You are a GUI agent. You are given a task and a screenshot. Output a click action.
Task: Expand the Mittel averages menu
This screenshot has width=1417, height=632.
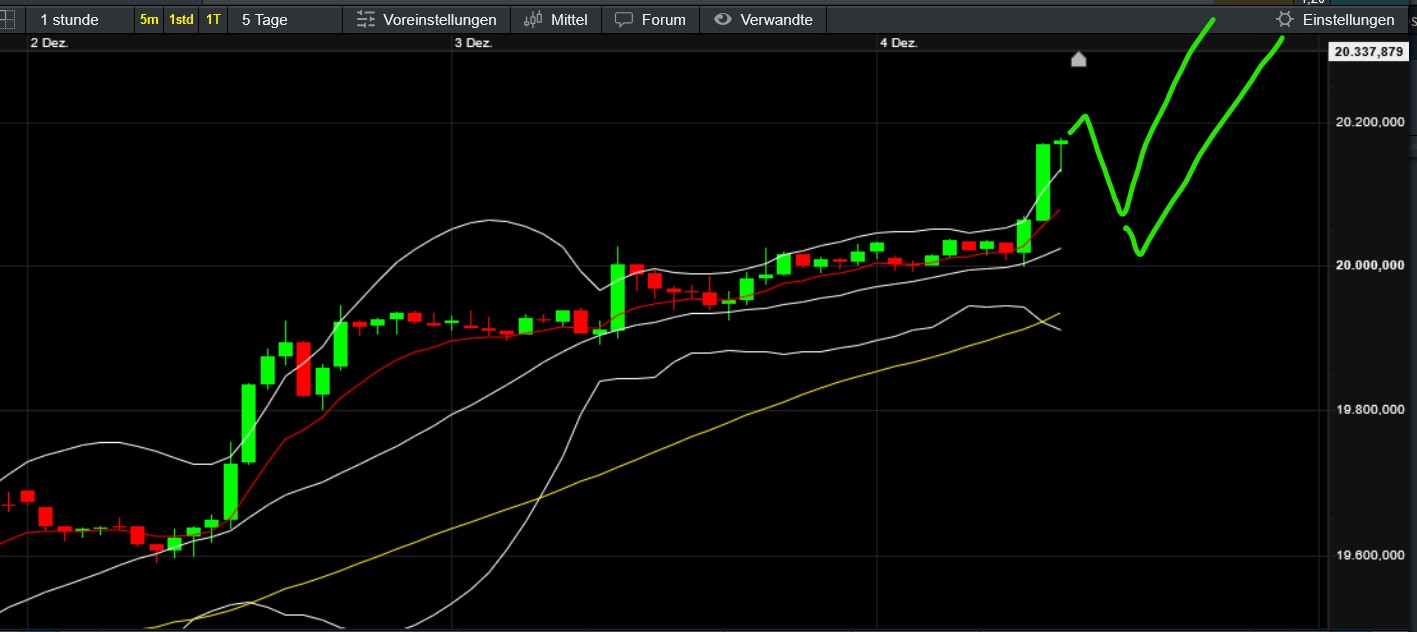(x=556, y=19)
